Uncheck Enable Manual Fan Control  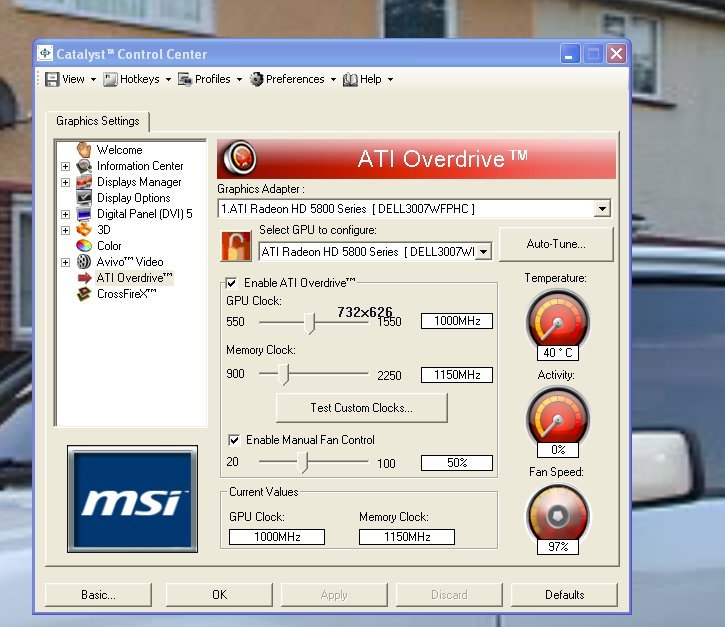[234, 440]
